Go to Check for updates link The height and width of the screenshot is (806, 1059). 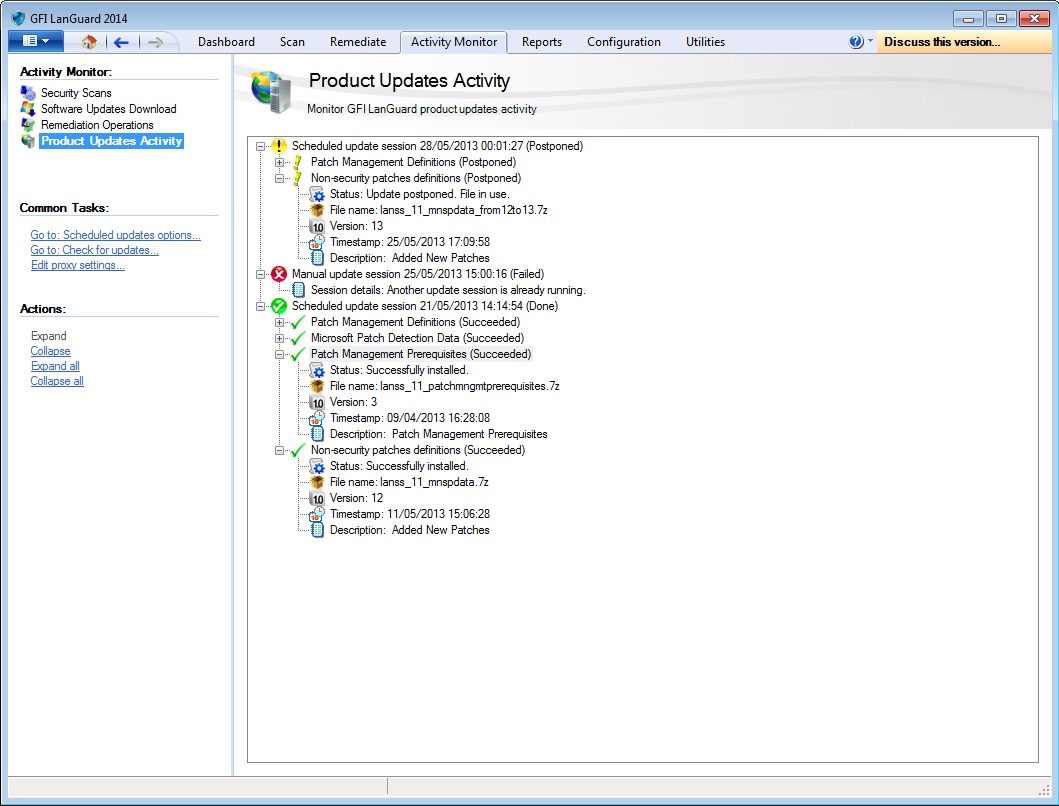tap(95, 250)
